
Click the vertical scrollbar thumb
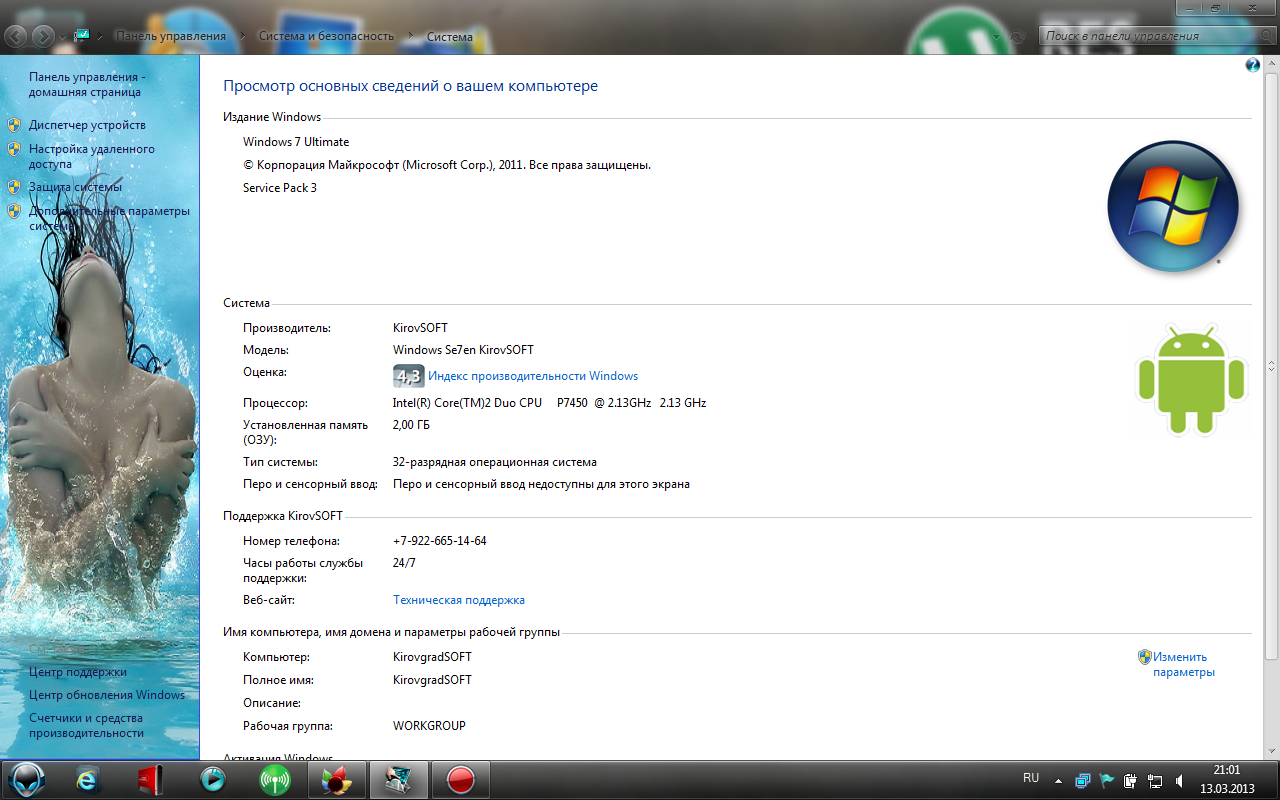pyautogui.click(x=1272, y=367)
